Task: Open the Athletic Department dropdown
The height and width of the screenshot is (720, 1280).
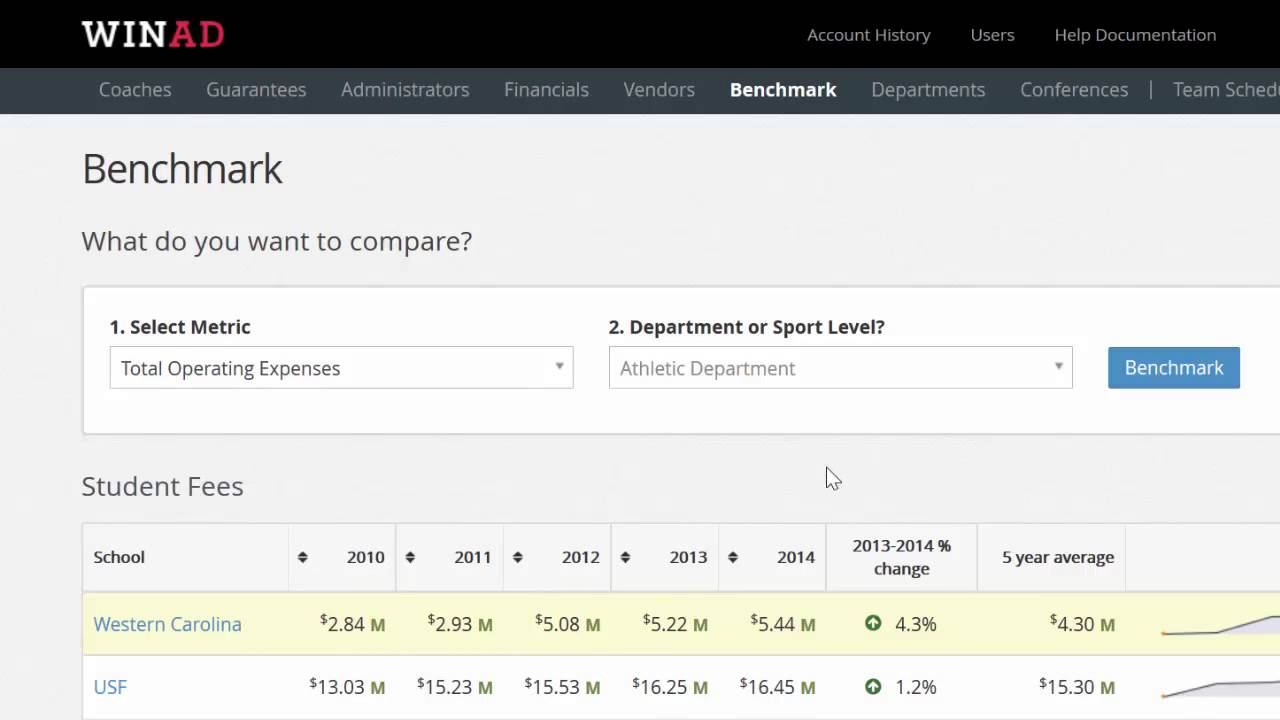Action: [840, 368]
